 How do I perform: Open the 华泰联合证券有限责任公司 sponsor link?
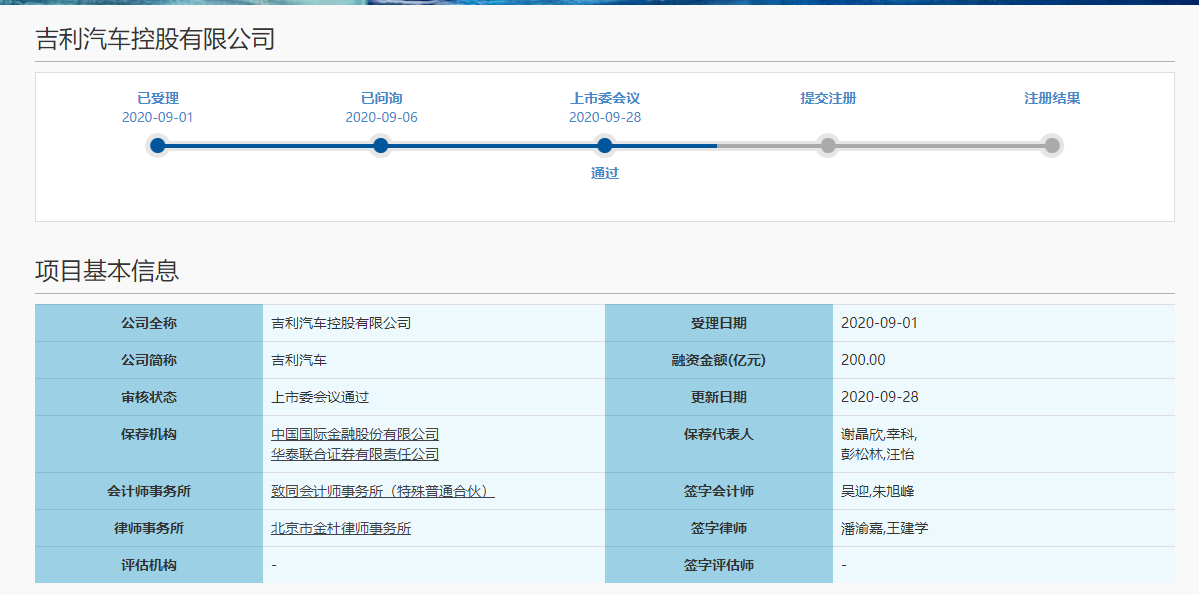point(355,454)
